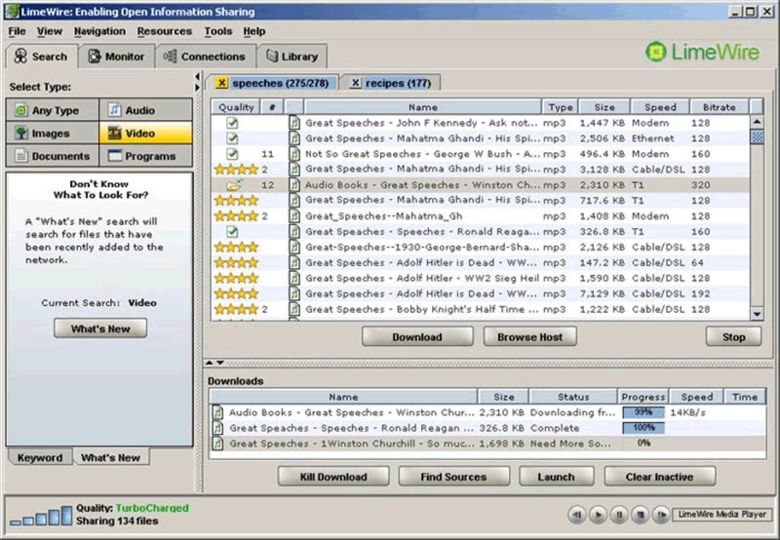Click Find Sources button
The height and width of the screenshot is (540, 780).
(x=454, y=476)
